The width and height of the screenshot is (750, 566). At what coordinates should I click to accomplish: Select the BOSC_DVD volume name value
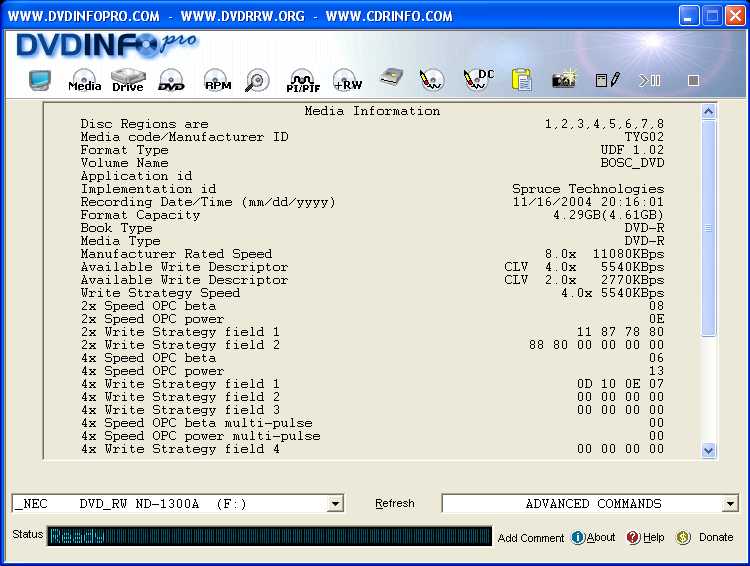pyautogui.click(x=632, y=163)
